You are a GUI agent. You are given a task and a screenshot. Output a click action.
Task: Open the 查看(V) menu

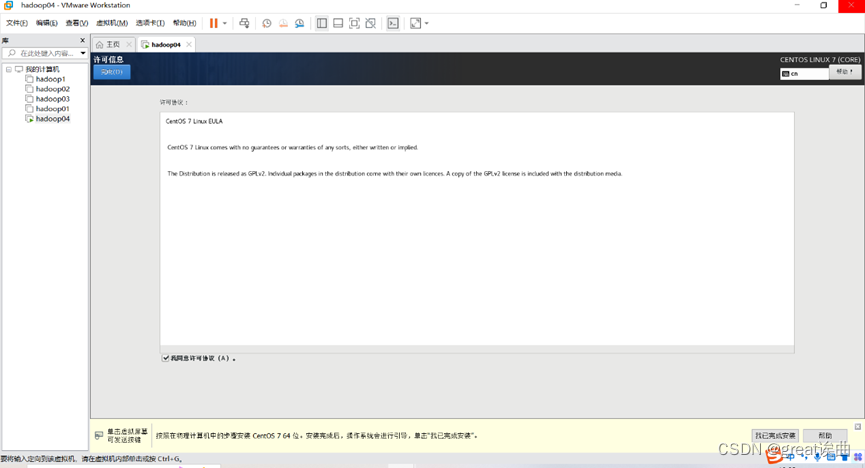77,23
